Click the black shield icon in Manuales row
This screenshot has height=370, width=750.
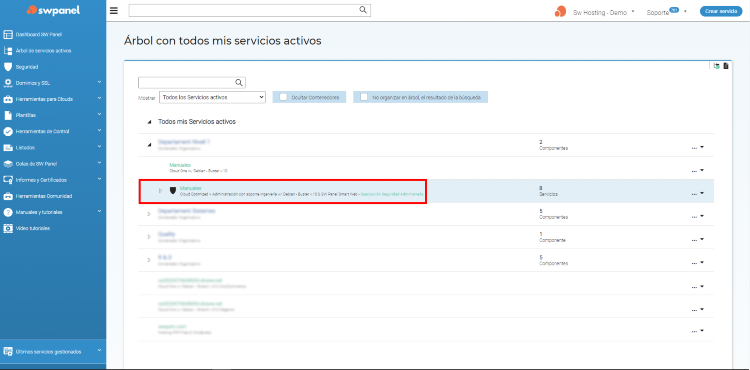pos(173,191)
